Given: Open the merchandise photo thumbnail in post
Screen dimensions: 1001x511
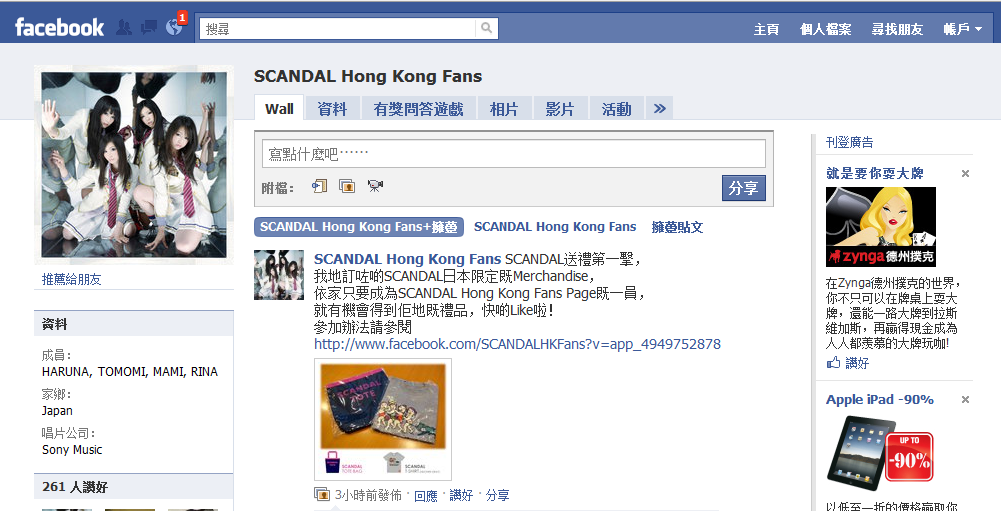Looking at the screenshot, I should tap(383, 419).
